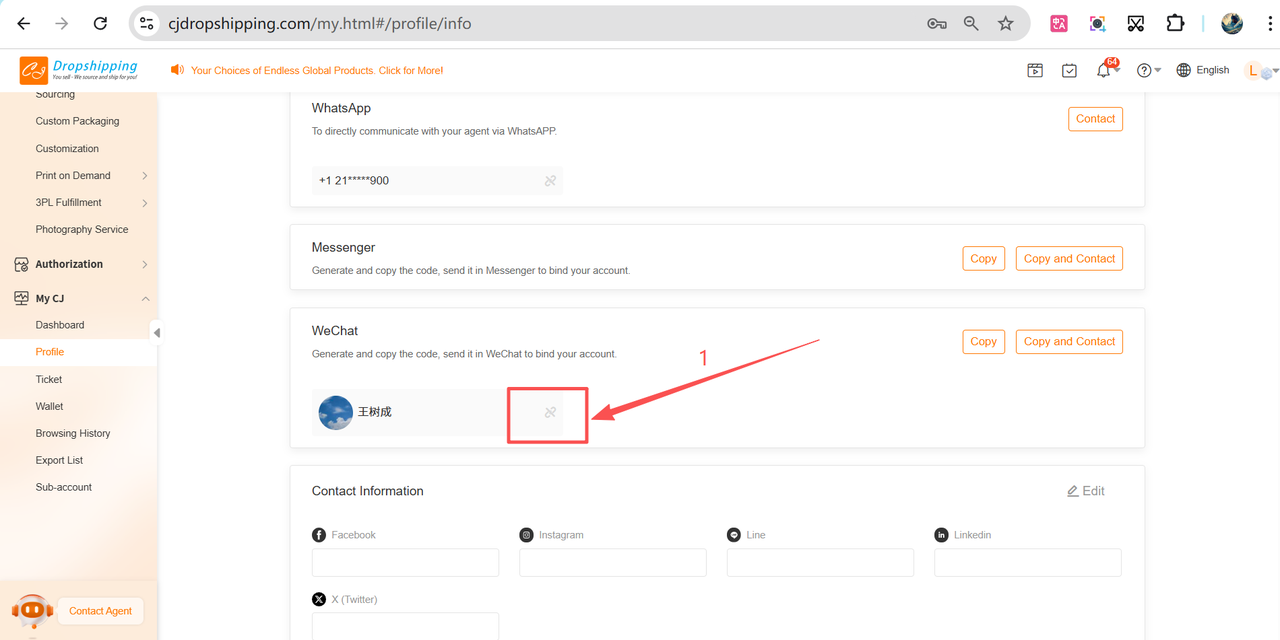
Task: Click the CJ Dropshipping logo
Action: [x=79, y=70]
